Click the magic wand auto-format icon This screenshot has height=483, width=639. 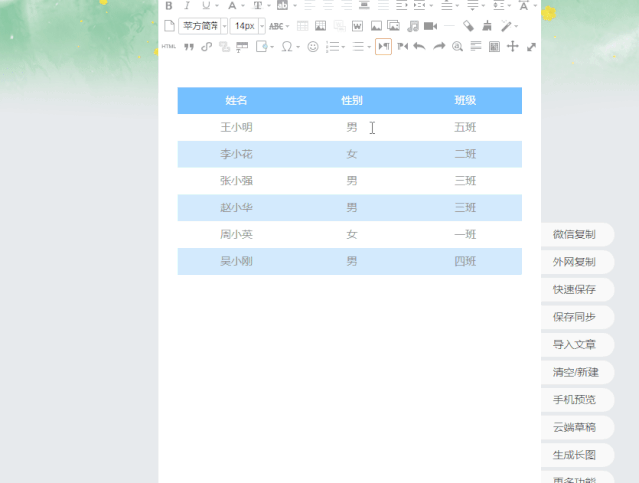(x=506, y=26)
